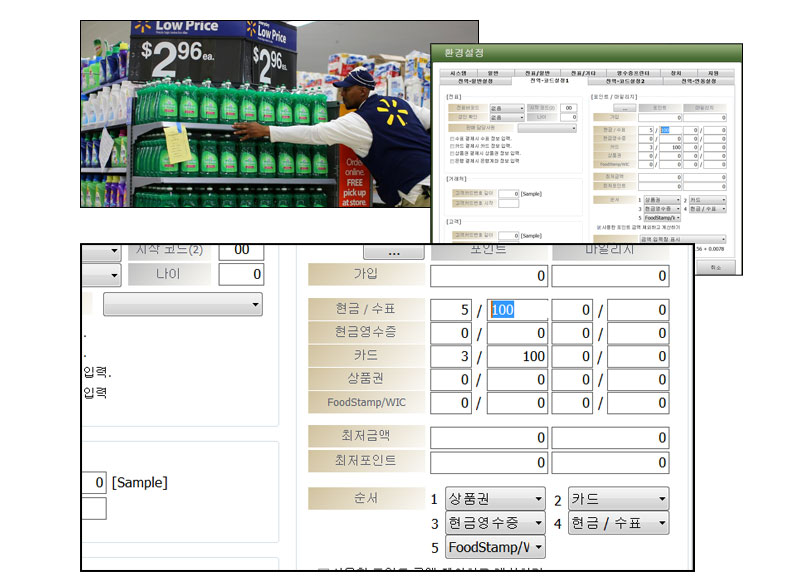Tick the 수표 결제시 수표 정보 입력 checkbox

pyautogui.click(x=452, y=138)
